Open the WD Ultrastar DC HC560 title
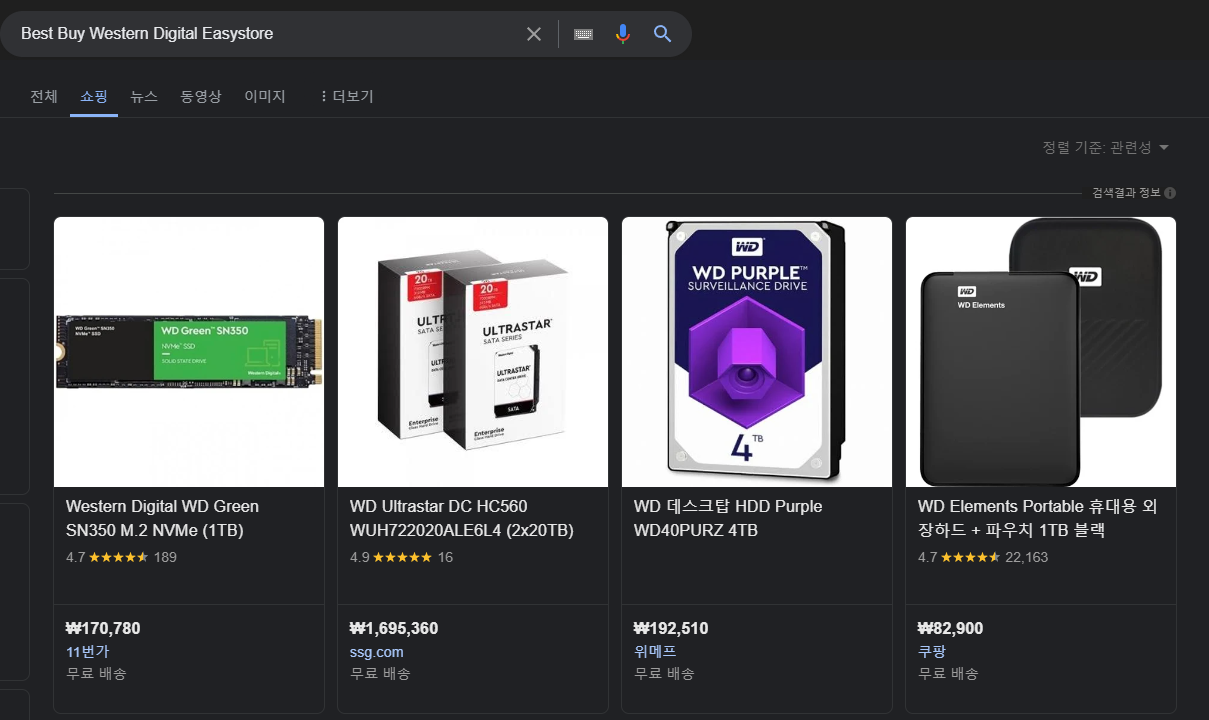The height and width of the screenshot is (720, 1209). click(462, 518)
